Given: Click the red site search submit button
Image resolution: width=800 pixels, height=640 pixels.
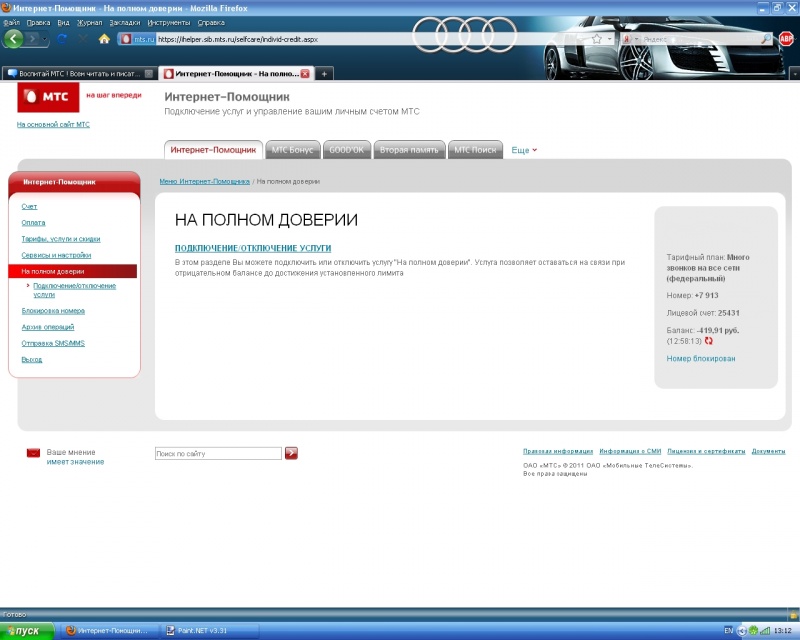Looking at the screenshot, I should click(x=291, y=453).
